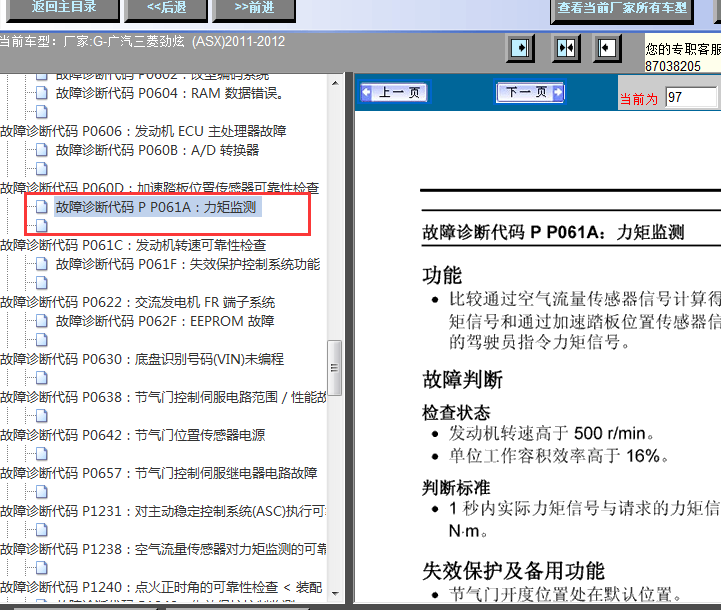Click document icon beside P060B entry
Viewport: 721px width, 610px height.
pyautogui.click(x=42, y=150)
